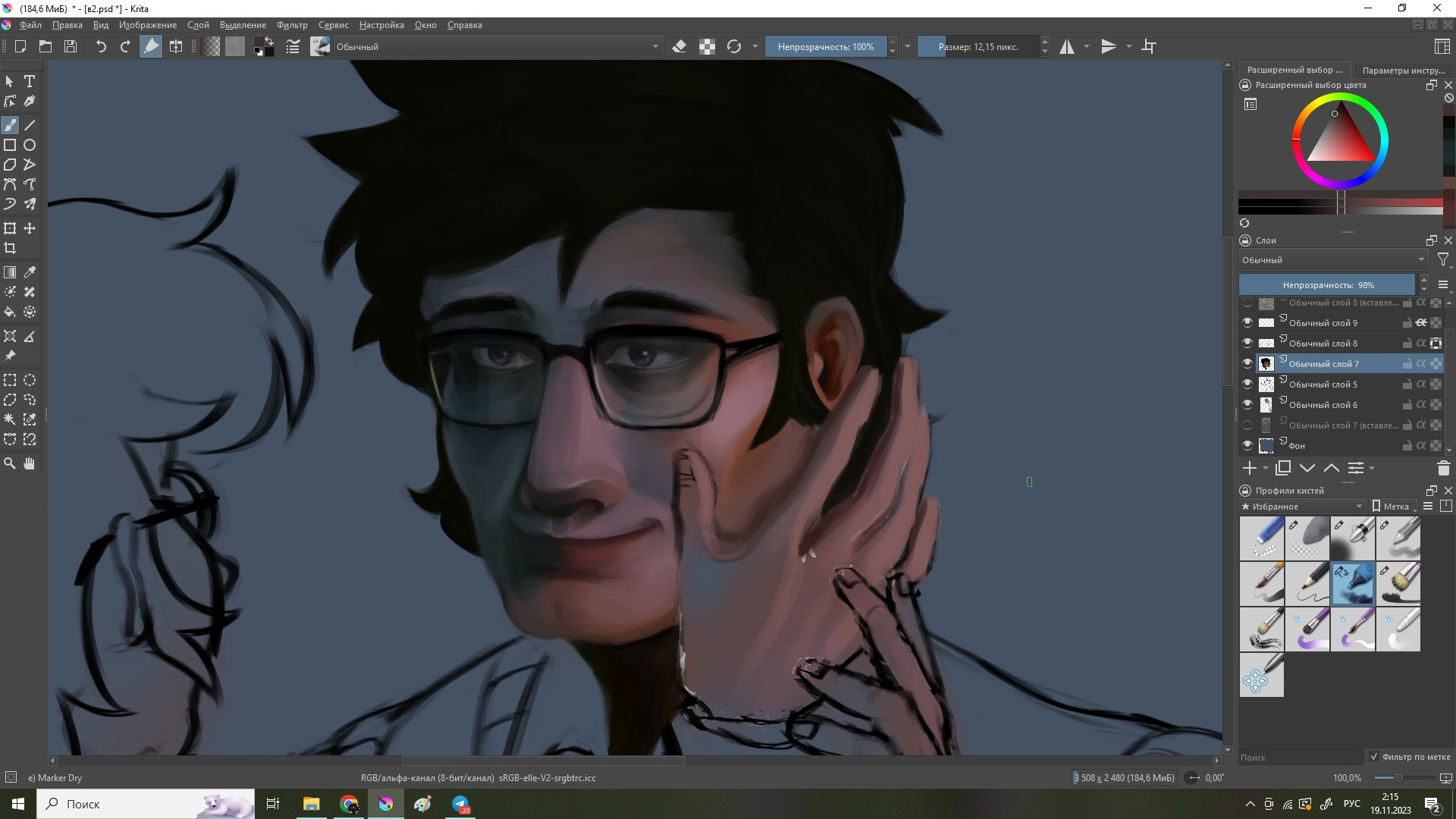Click the Метка tag button
The image size is (1456, 819).
pos(1394,507)
